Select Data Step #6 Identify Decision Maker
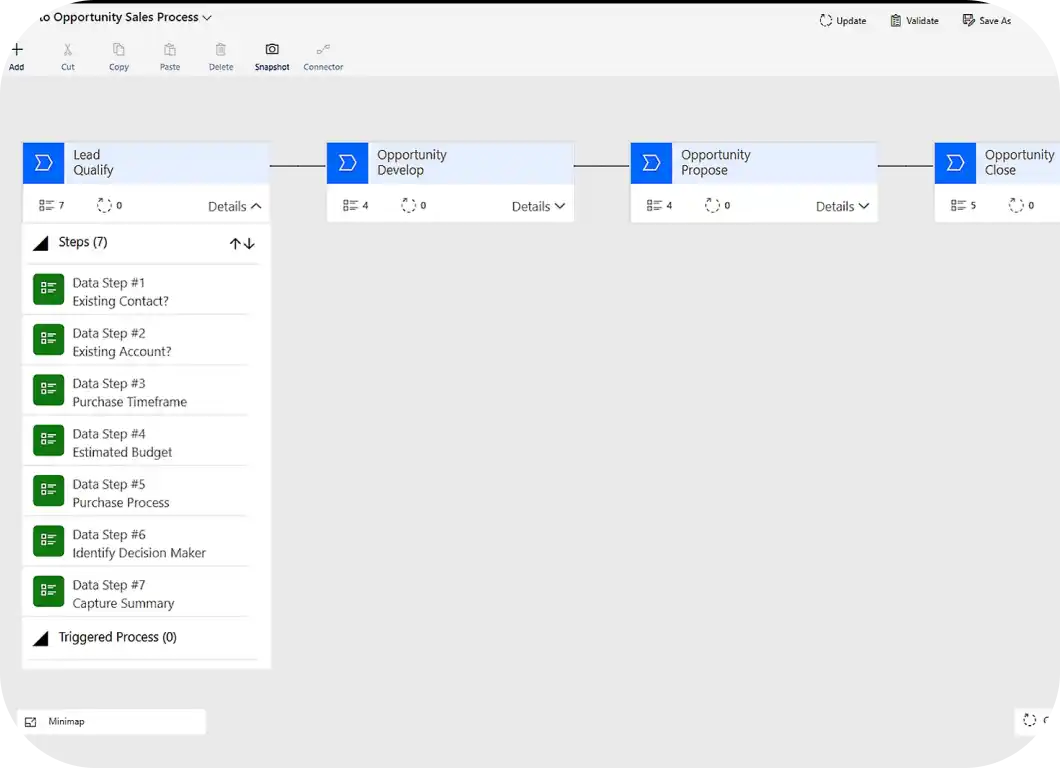1060x768 pixels. click(x=139, y=543)
